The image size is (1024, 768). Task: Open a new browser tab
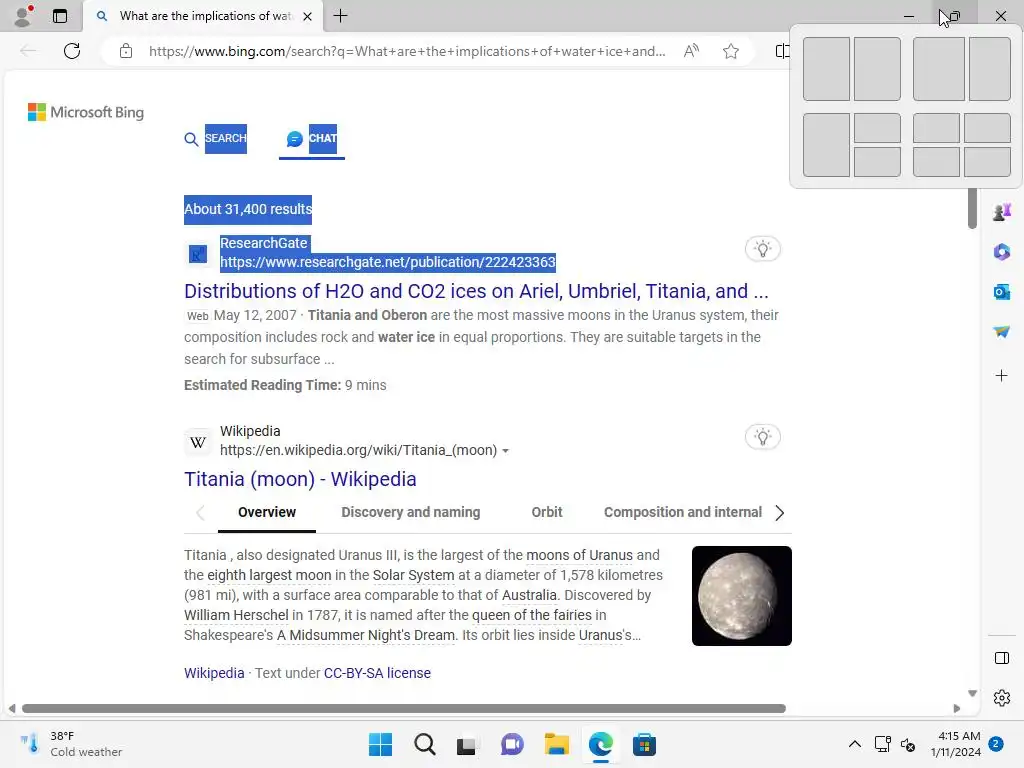(340, 16)
